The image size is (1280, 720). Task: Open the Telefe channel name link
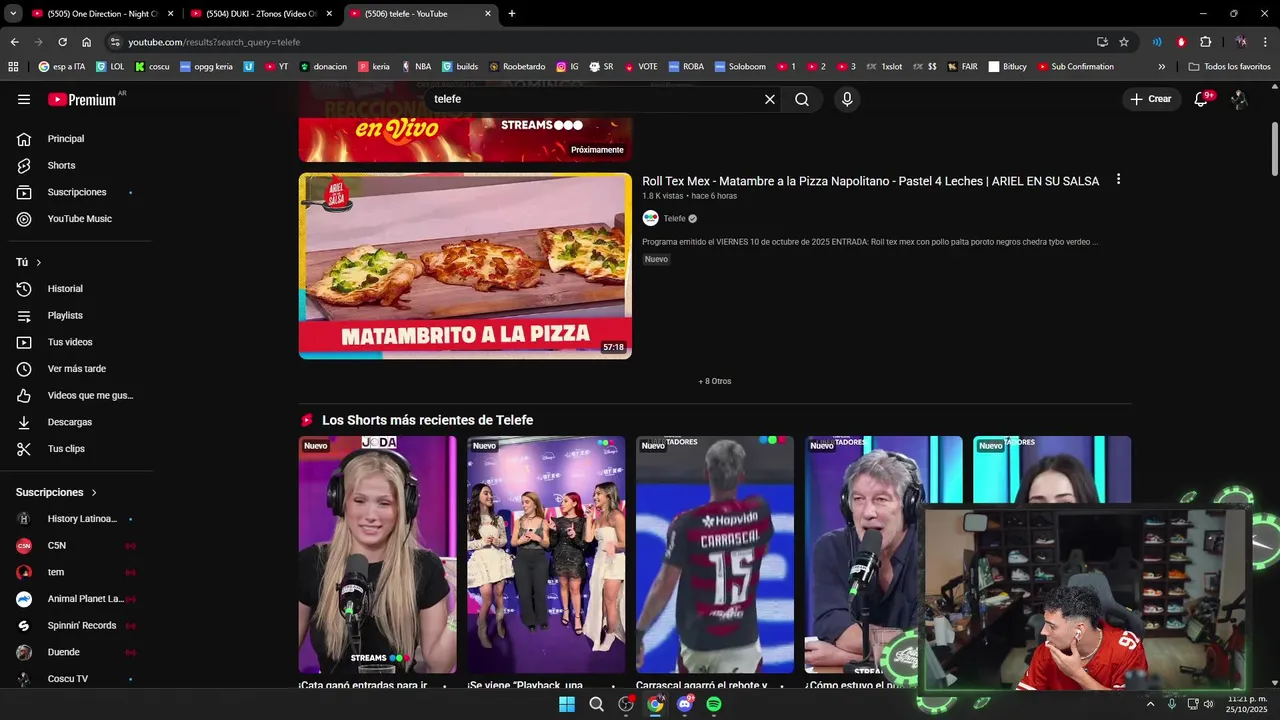675,219
